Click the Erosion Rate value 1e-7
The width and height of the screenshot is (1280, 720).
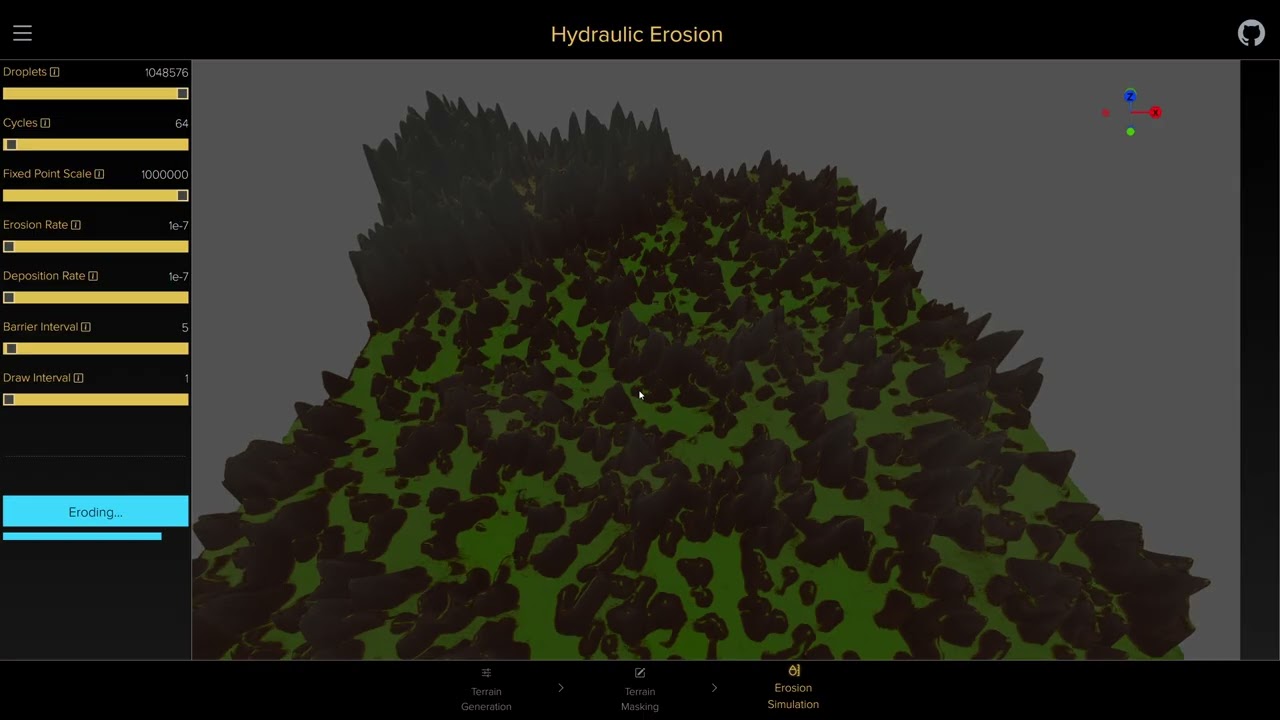click(178, 226)
